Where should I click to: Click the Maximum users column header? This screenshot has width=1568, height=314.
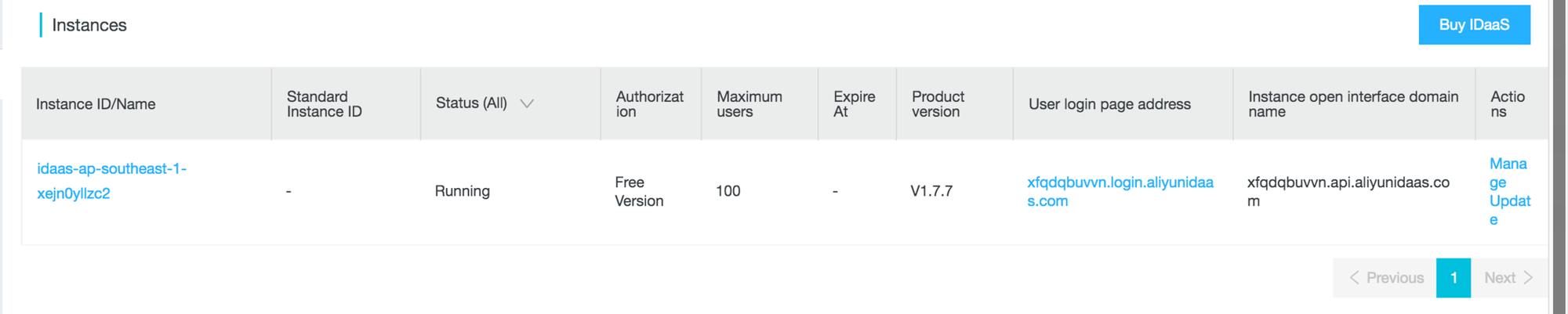749,104
